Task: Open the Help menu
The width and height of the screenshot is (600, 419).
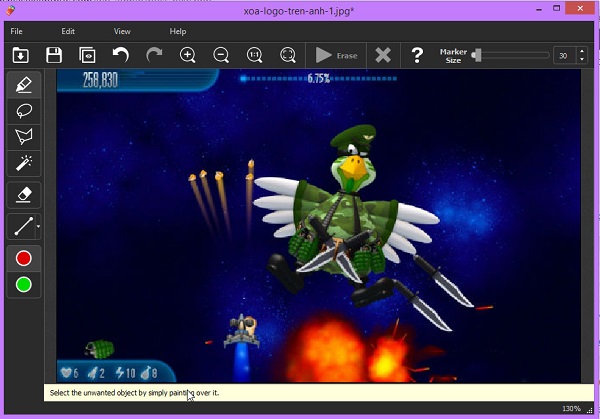Action: [x=178, y=31]
